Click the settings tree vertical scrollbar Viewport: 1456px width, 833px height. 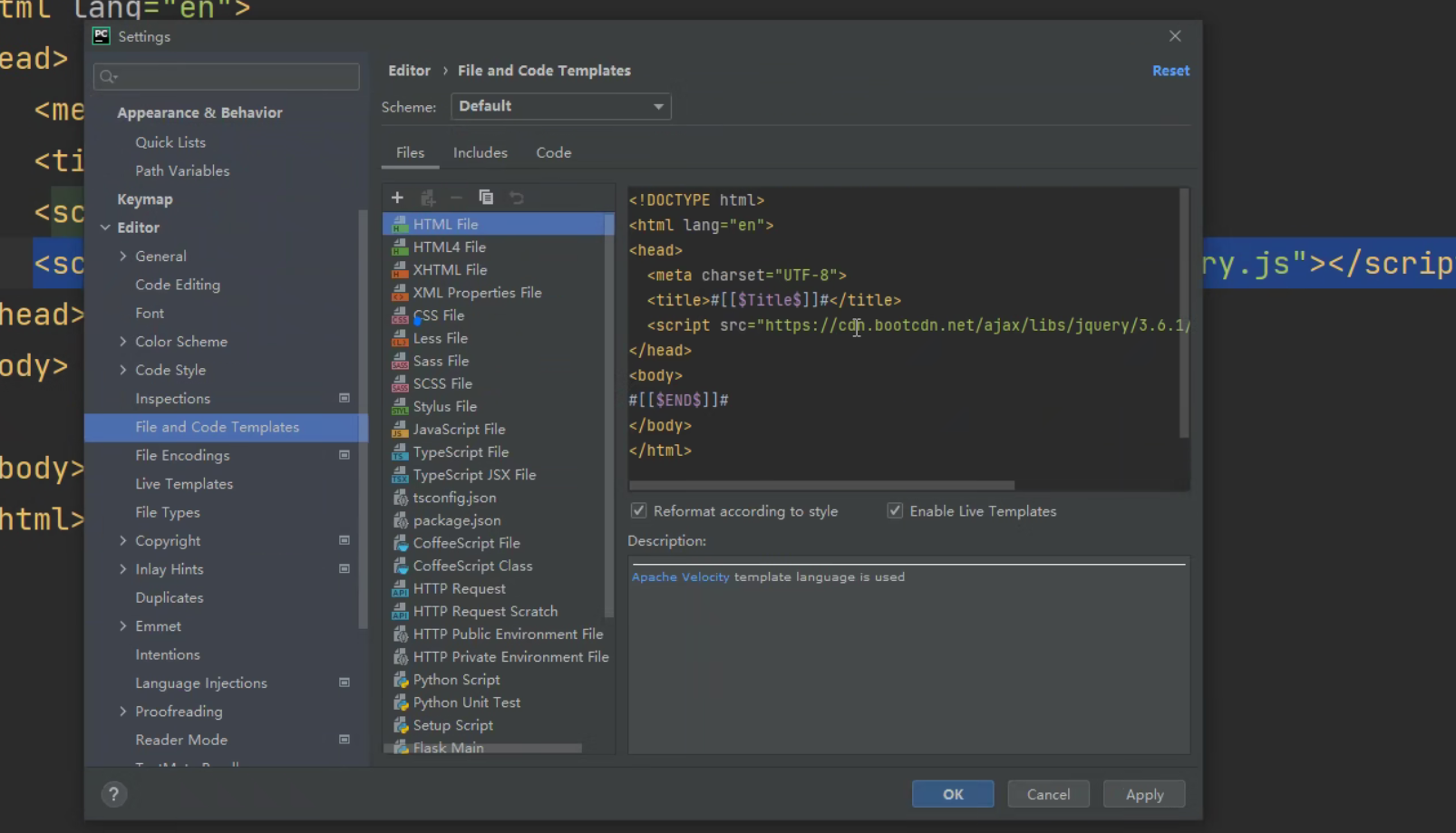pyautogui.click(x=363, y=419)
